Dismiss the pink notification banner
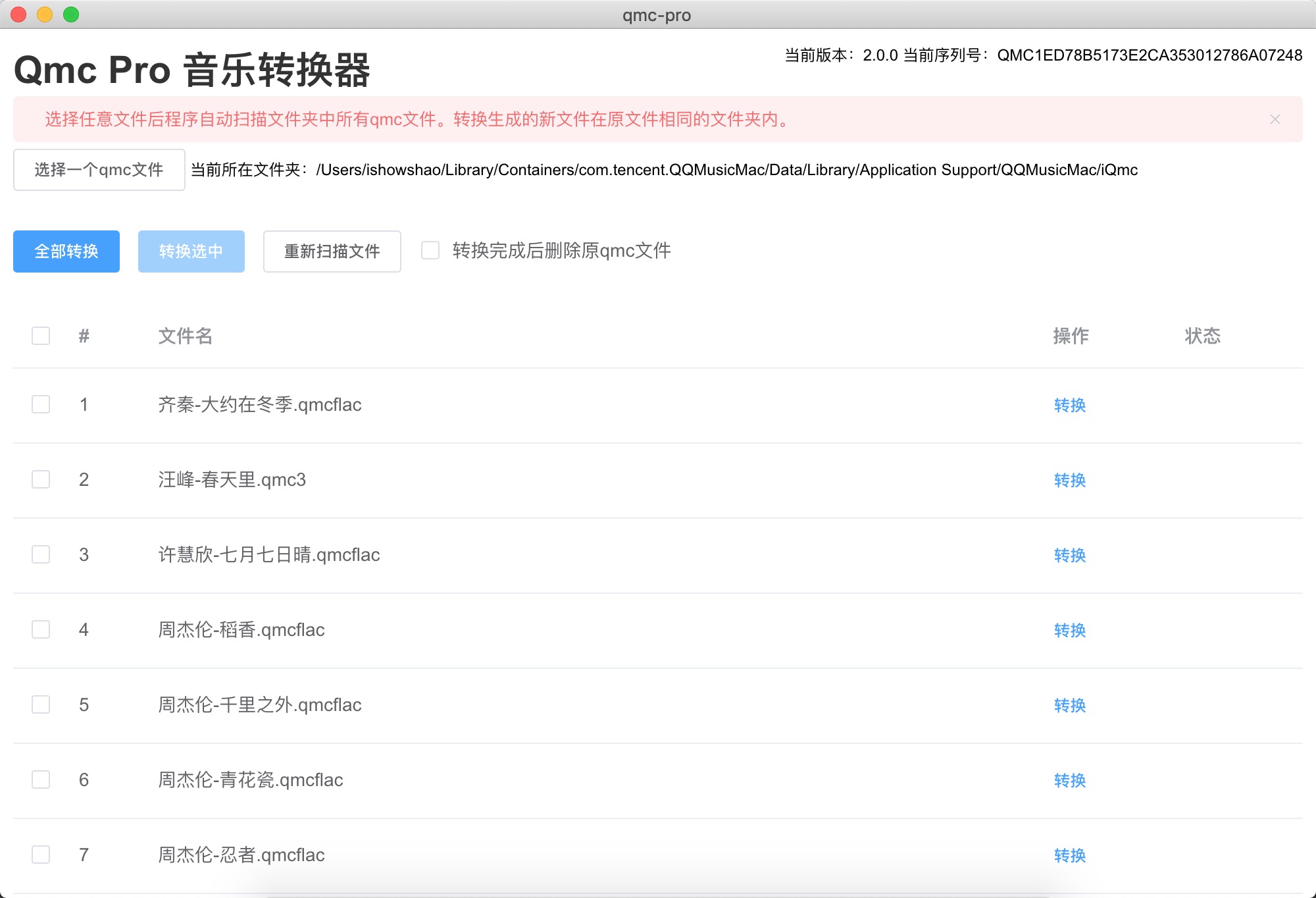Image resolution: width=1316 pixels, height=898 pixels. pyautogui.click(x=1275, y=119)
